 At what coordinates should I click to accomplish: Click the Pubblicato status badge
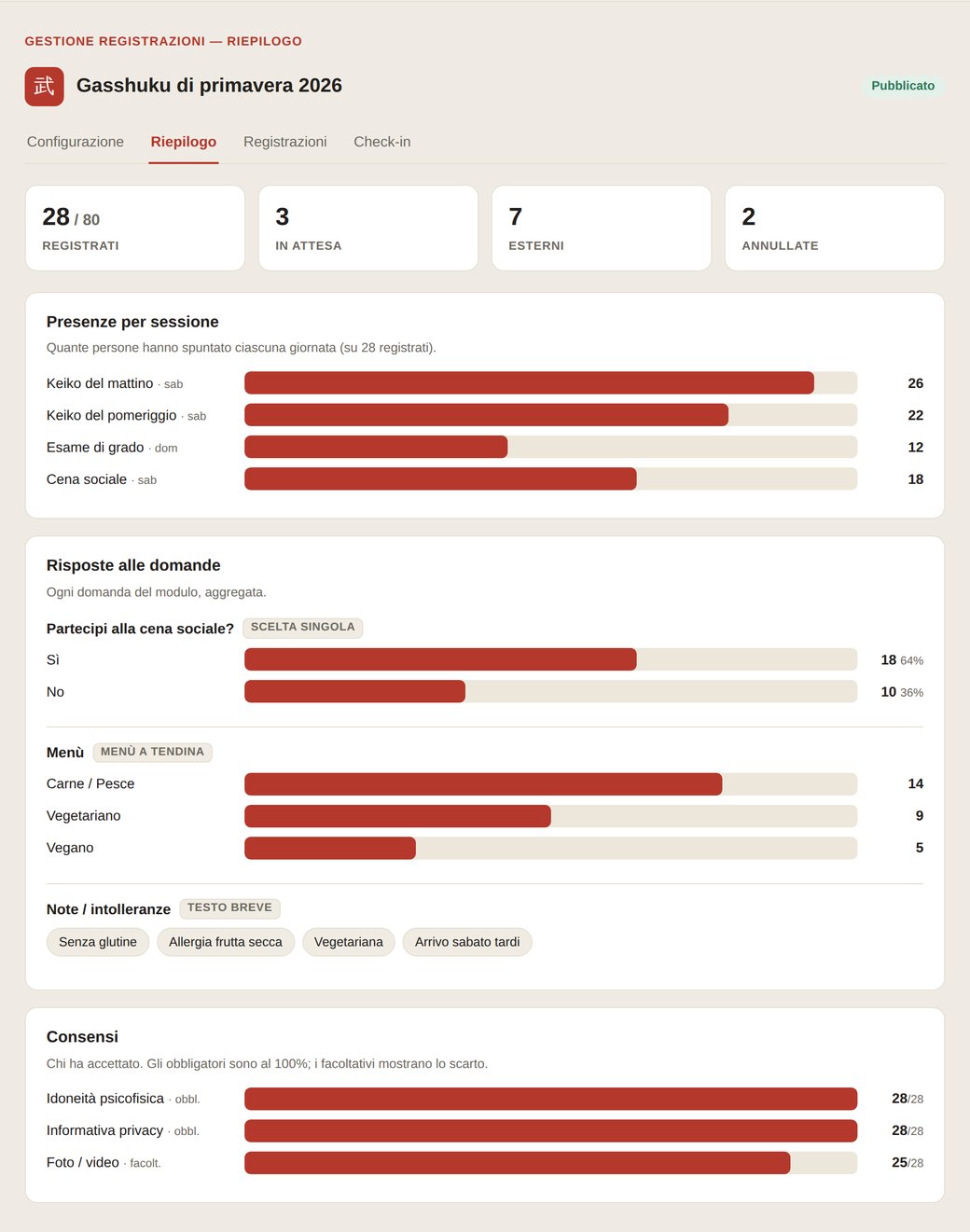(903, 86)
